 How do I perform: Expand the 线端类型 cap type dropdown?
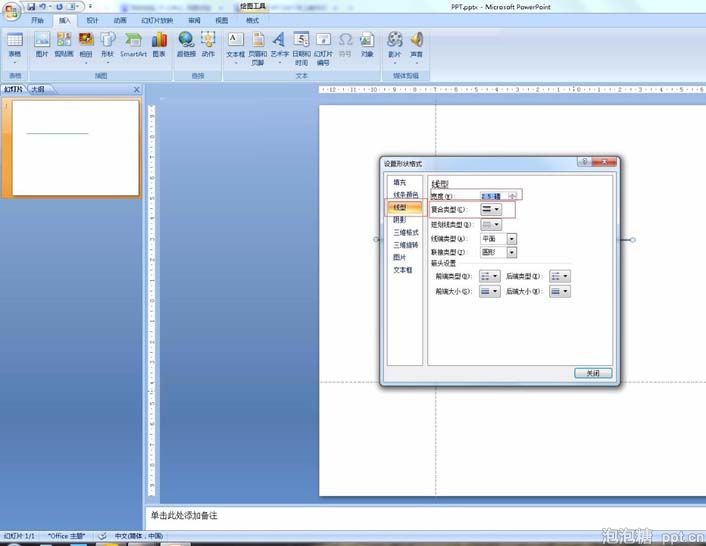coord(512,239)
